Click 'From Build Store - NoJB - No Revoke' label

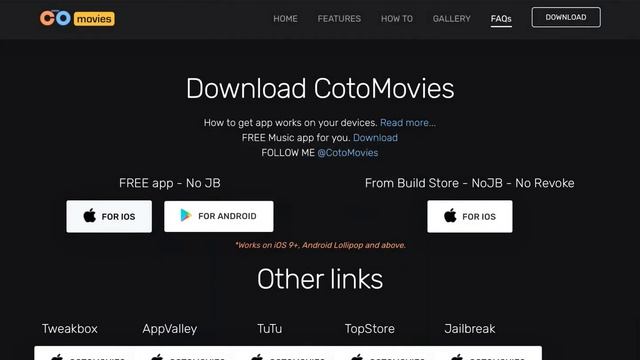coord(470,183)
